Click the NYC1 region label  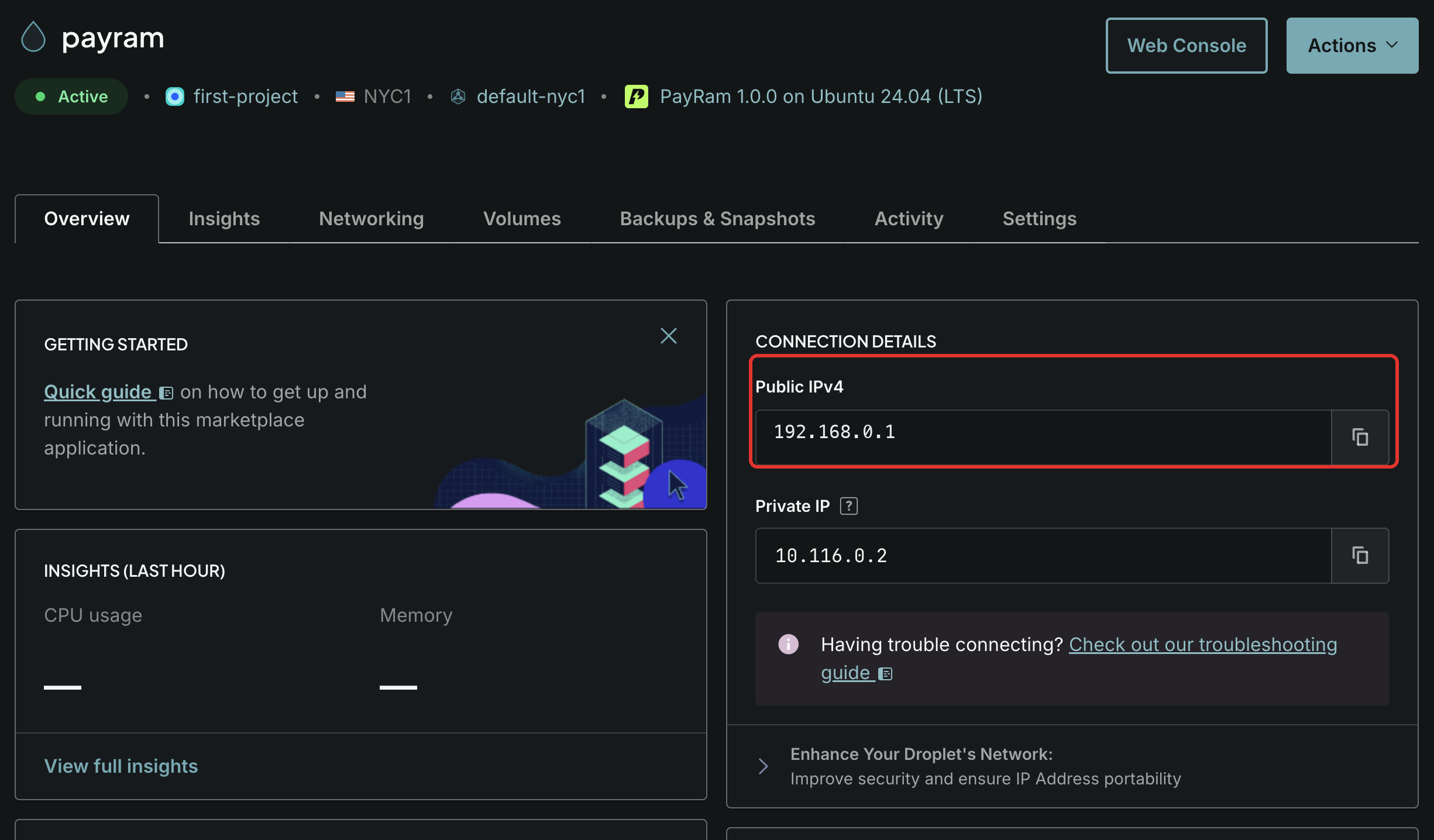tap(387, 97)
